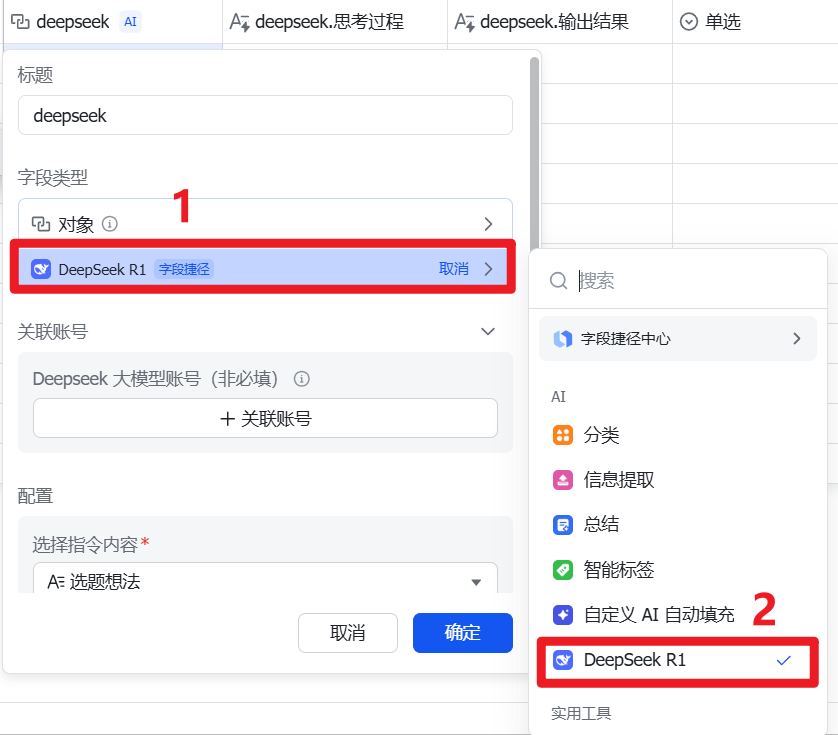Click the + 关联账号 button
This screenshot has width=838, height=735.
(265, 418)
